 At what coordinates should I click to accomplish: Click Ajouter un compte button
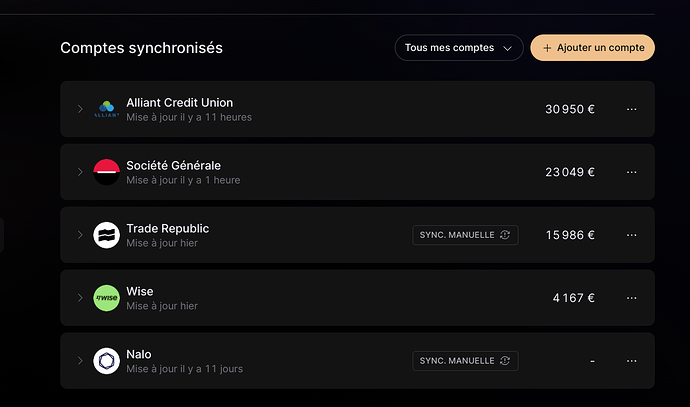592,47
